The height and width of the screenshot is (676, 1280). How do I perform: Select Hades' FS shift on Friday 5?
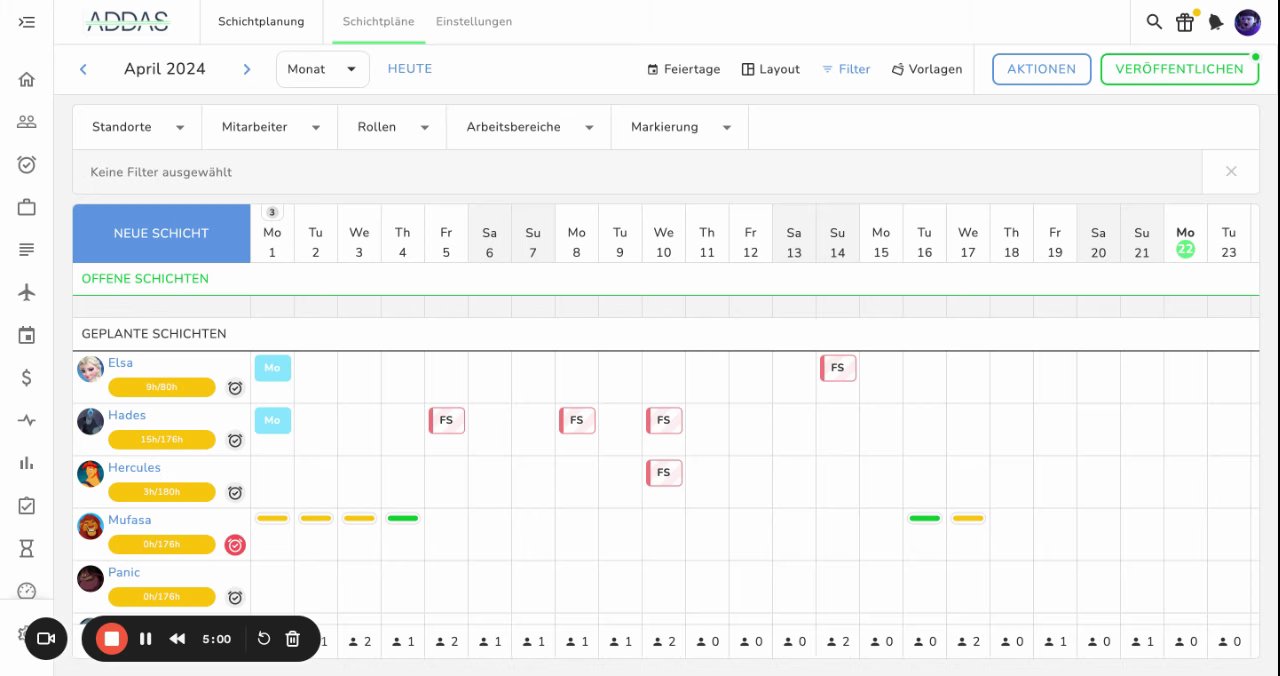pyautogui.click(x=447, y=420)
